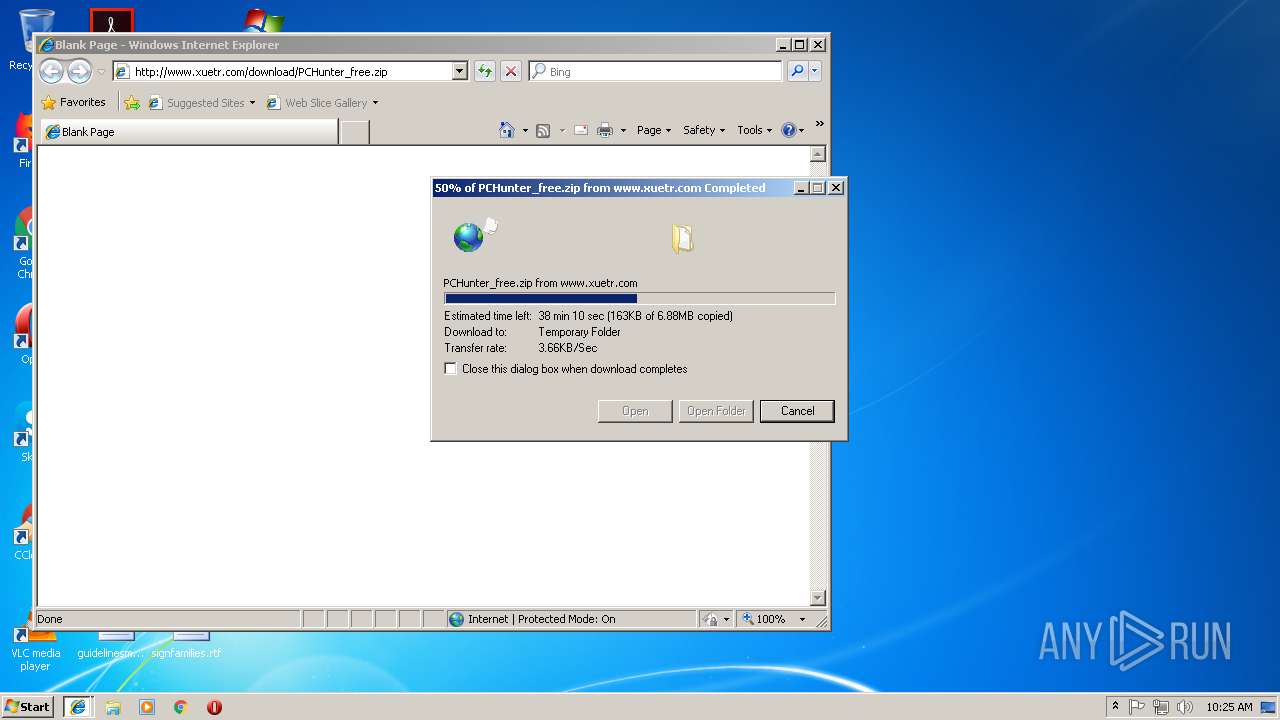Open Windows Explorer folder taskbar icon

(113, 707)
